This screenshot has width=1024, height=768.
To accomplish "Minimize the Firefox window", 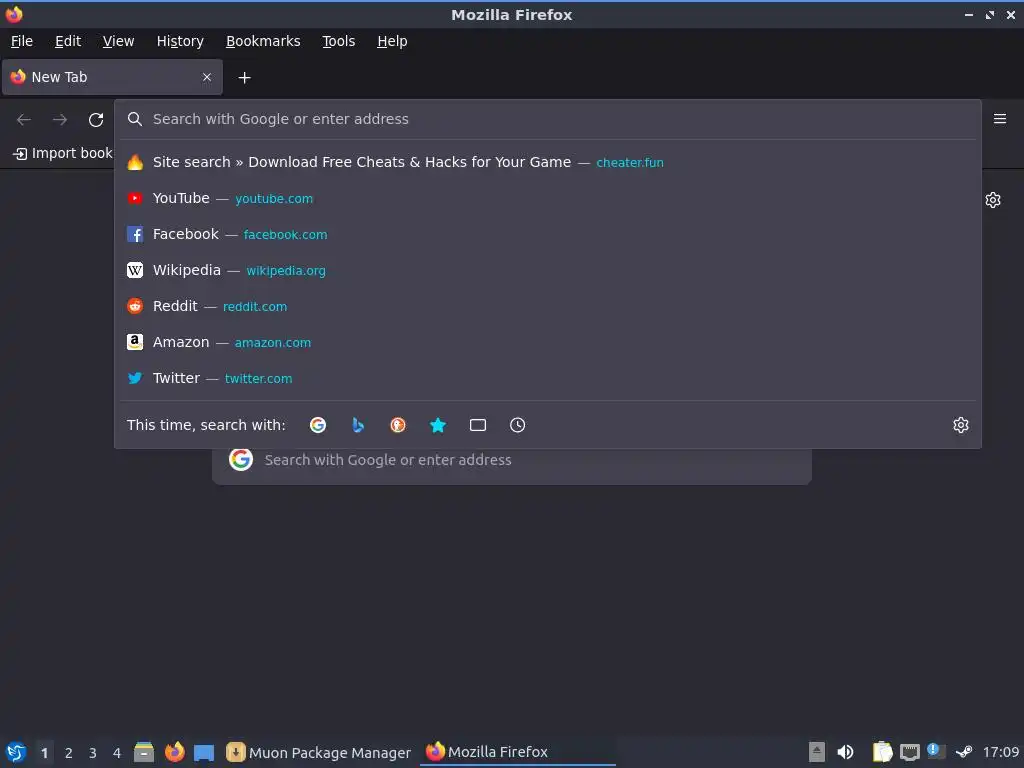I will point(968,14).
